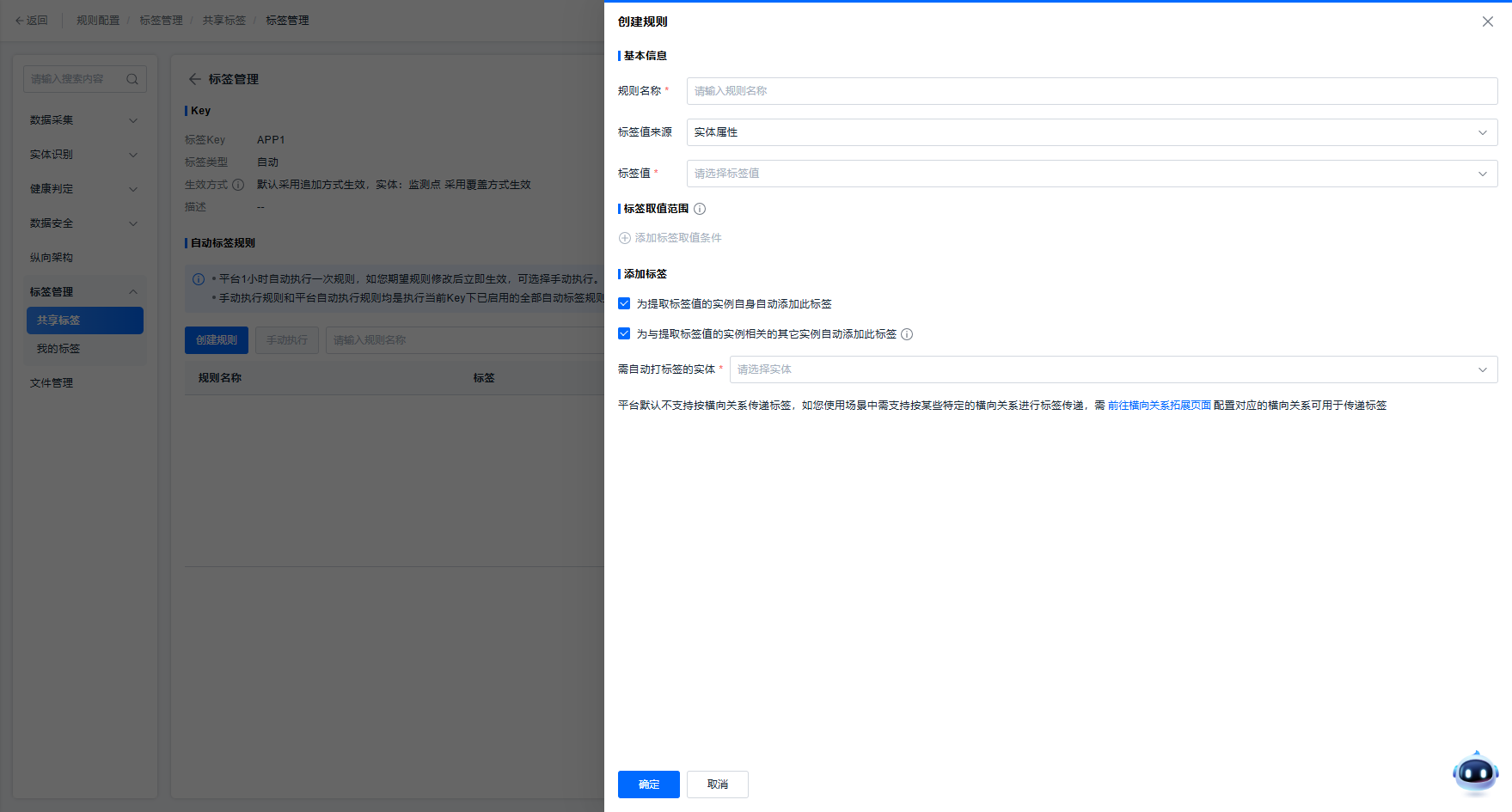Click info icon next to 生效方式
The height and width of the screenshot is (812, 1512).
pos(238,185)
